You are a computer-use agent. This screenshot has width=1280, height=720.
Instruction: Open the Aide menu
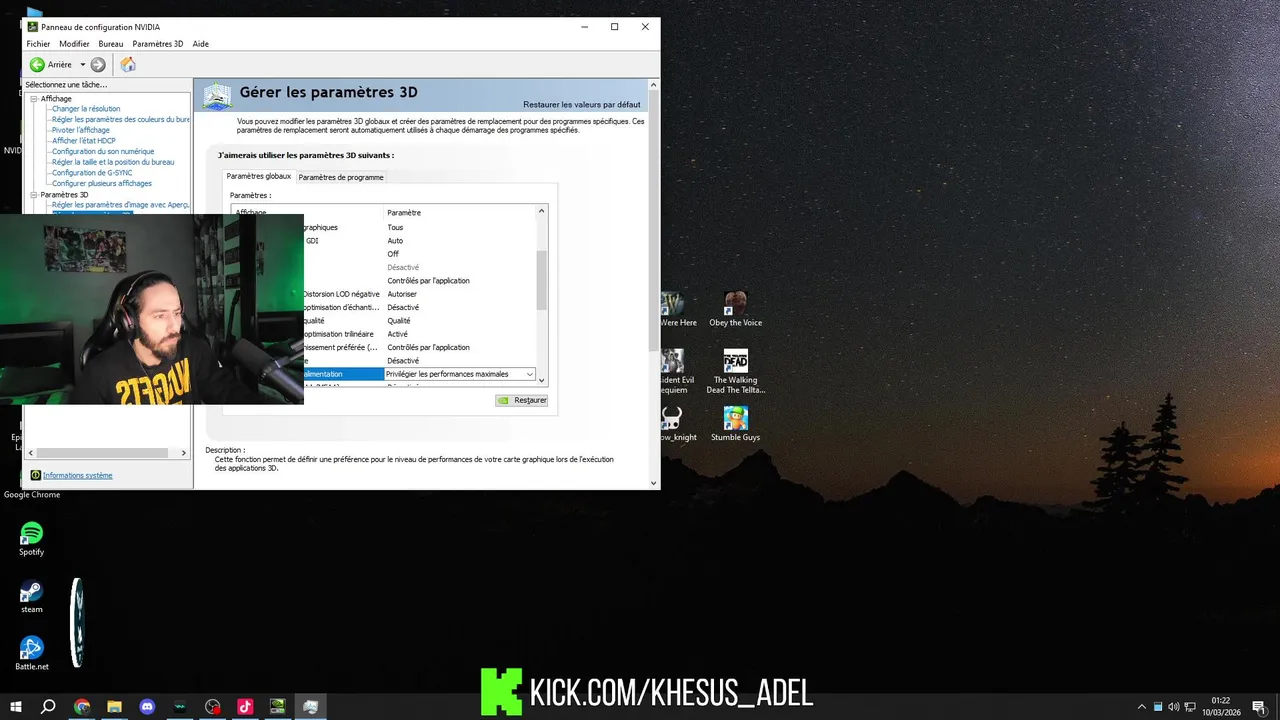click(x=201, y=44)
